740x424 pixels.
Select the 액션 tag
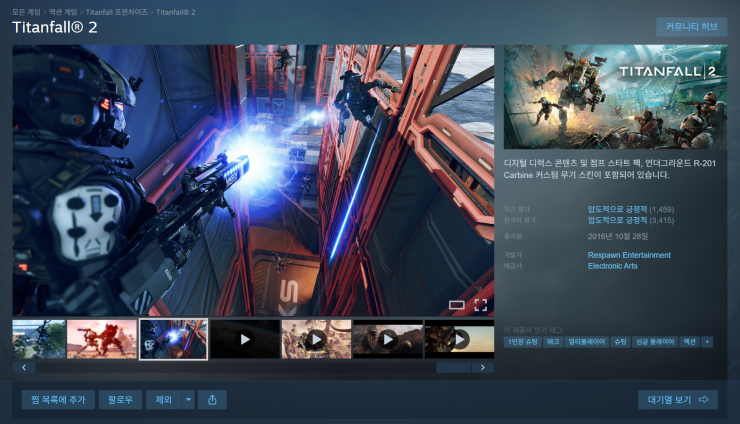pyautogui.click(x=690, y=342)
